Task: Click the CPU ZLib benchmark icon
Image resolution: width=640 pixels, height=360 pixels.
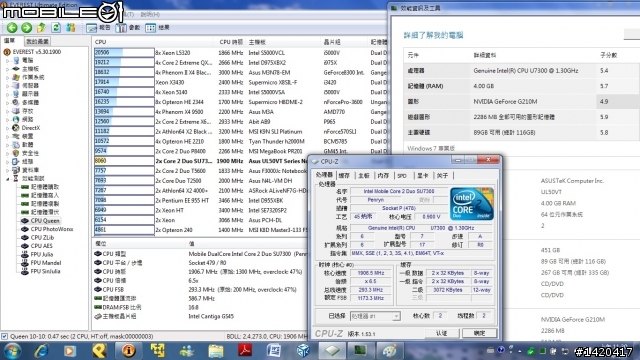Action: (x=24, y=238)
